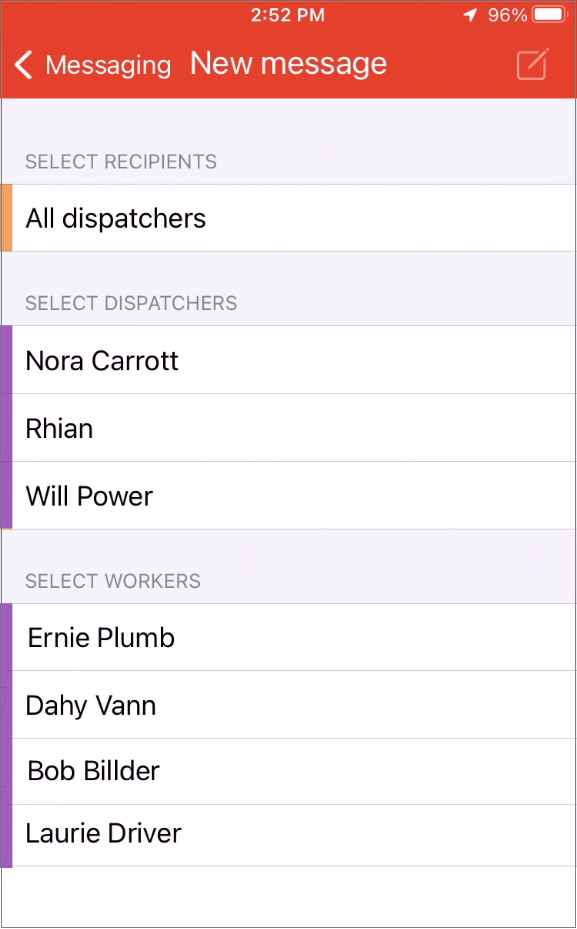
Task: Tap the location arrow status icon
Action: 470,15
